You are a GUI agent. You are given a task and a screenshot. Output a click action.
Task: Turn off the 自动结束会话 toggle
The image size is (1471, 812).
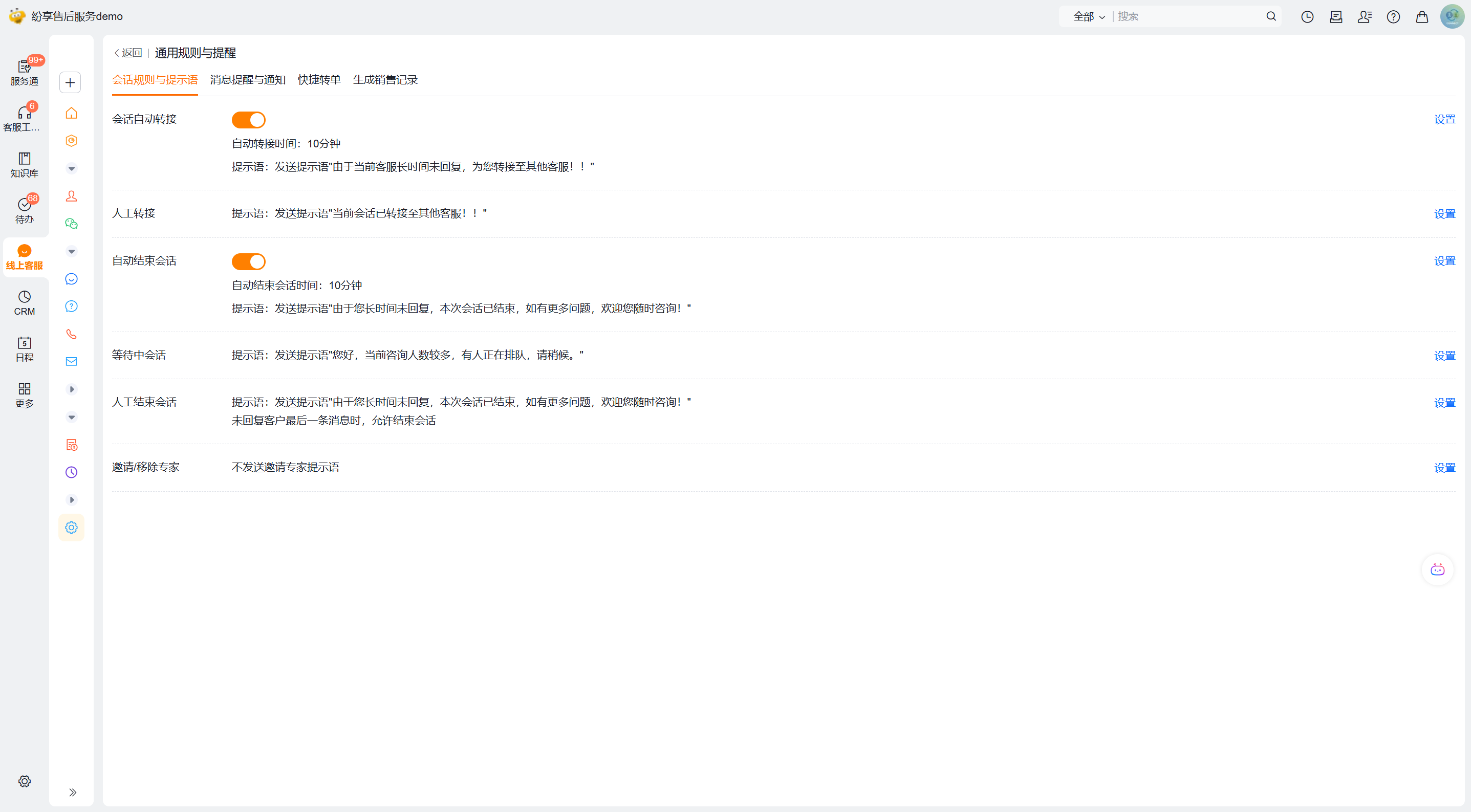click(x=248, y=261)
